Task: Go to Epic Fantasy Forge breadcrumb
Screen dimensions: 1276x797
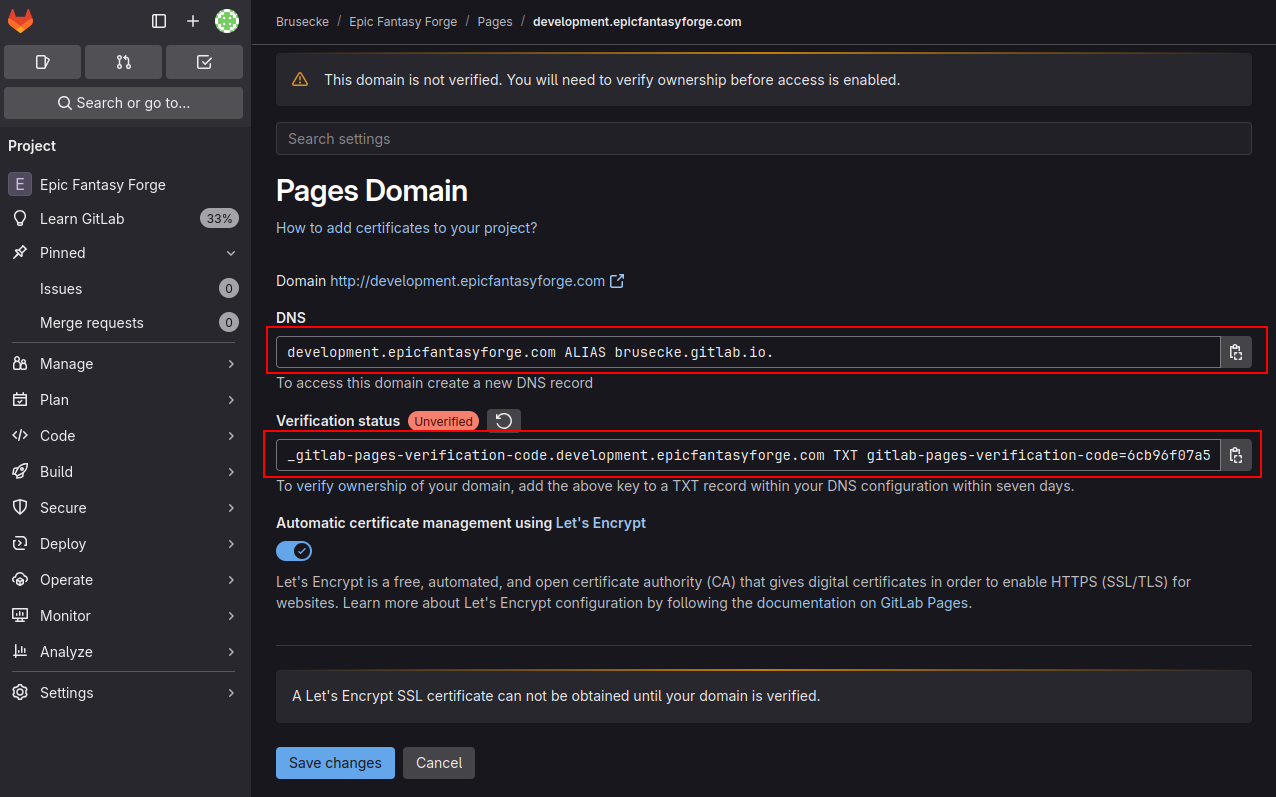Action: 403,21
